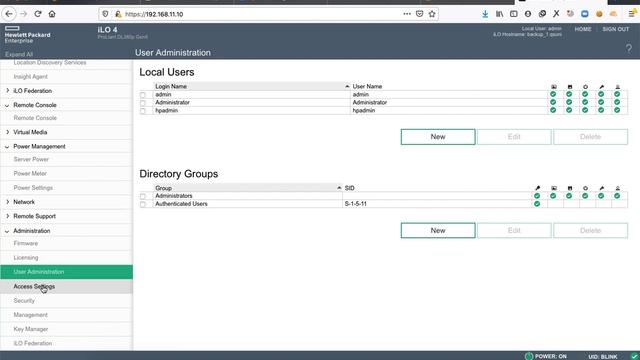This screenshot has height=360, width=640.
Task: Toggle Login Name column sort arrow
Action: click(x=347, y=87)
